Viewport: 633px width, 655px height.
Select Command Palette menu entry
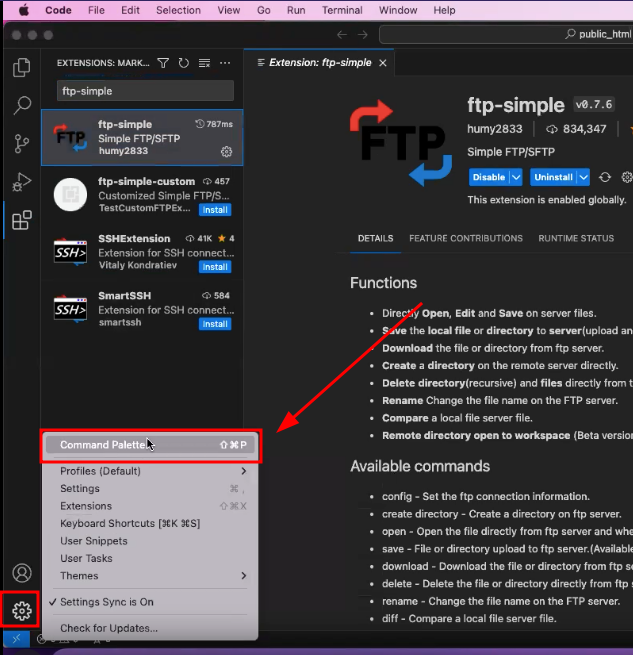pyautogui.click(x=152, y=445)
